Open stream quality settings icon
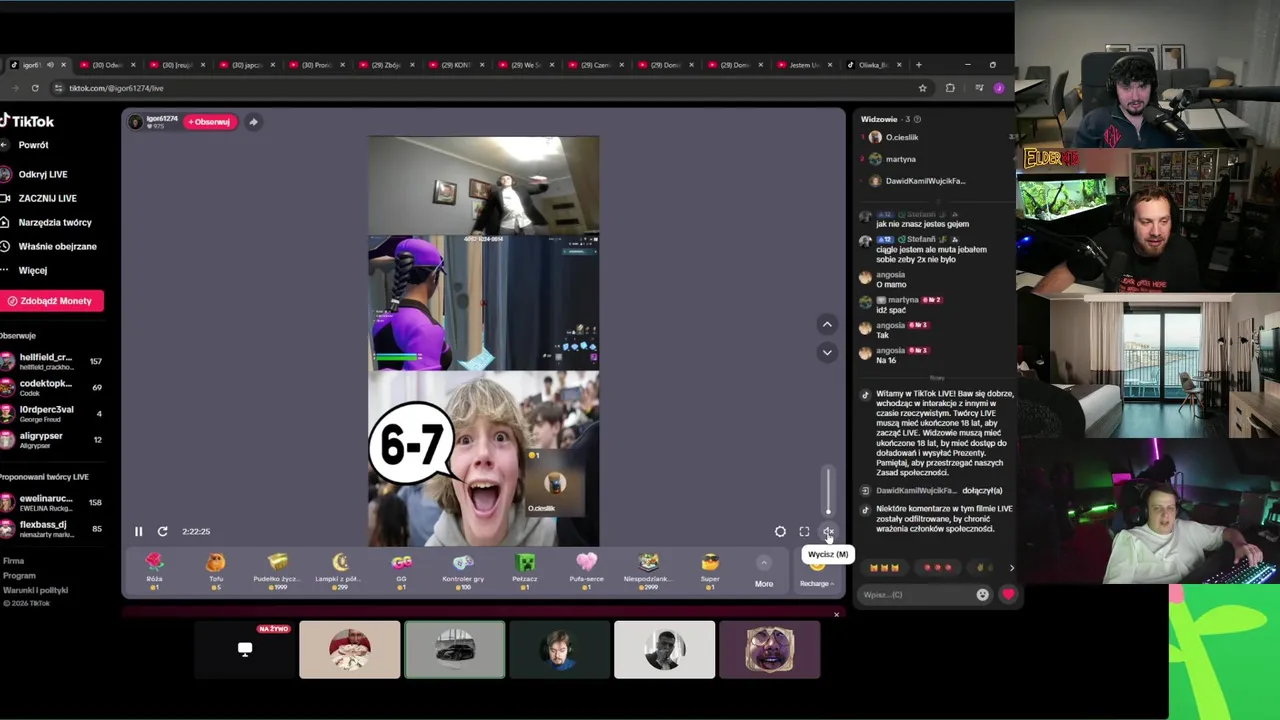The image size is (1280, 720). 780,532
